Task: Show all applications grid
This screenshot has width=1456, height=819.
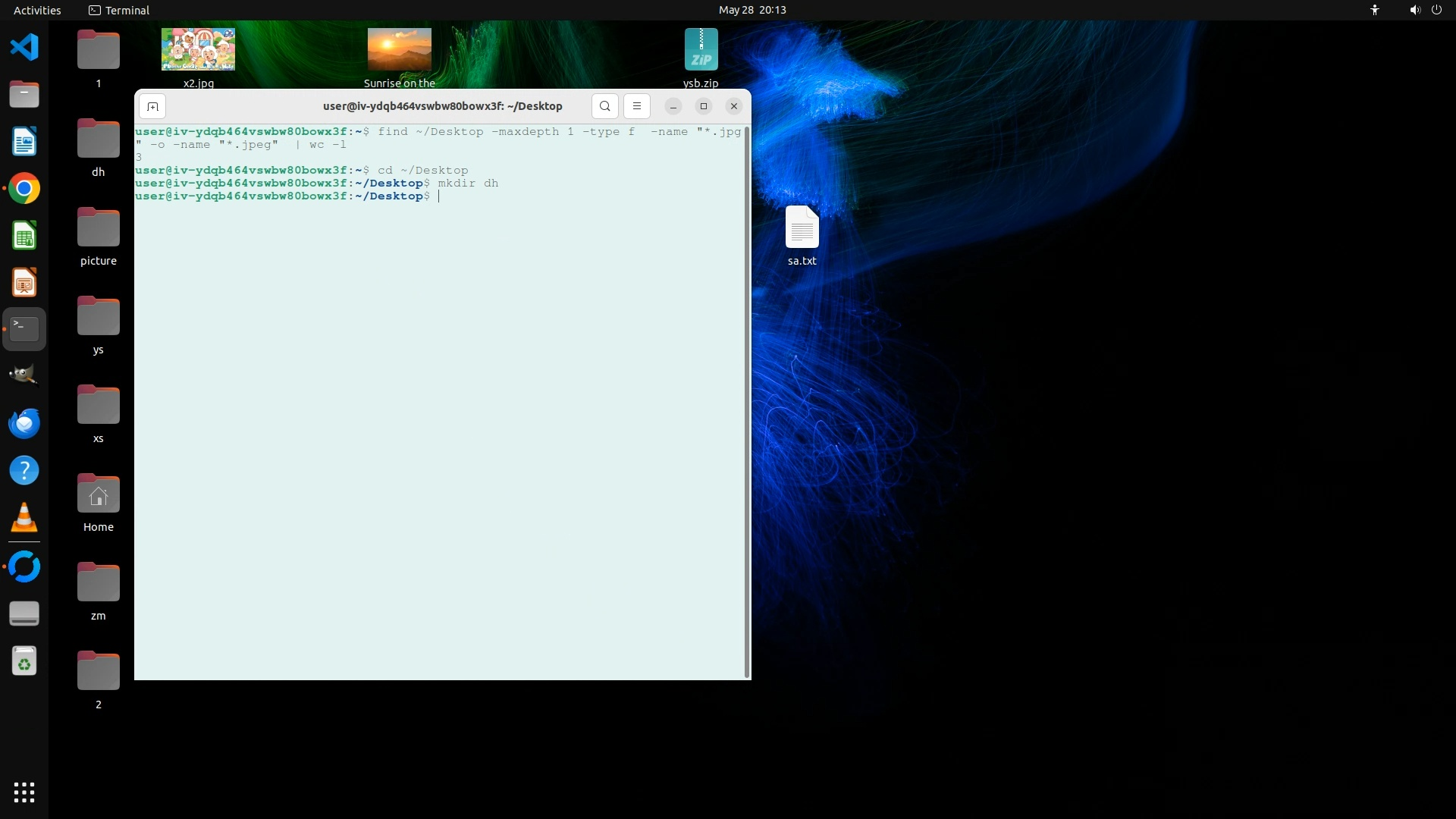Action: (24, 792)
